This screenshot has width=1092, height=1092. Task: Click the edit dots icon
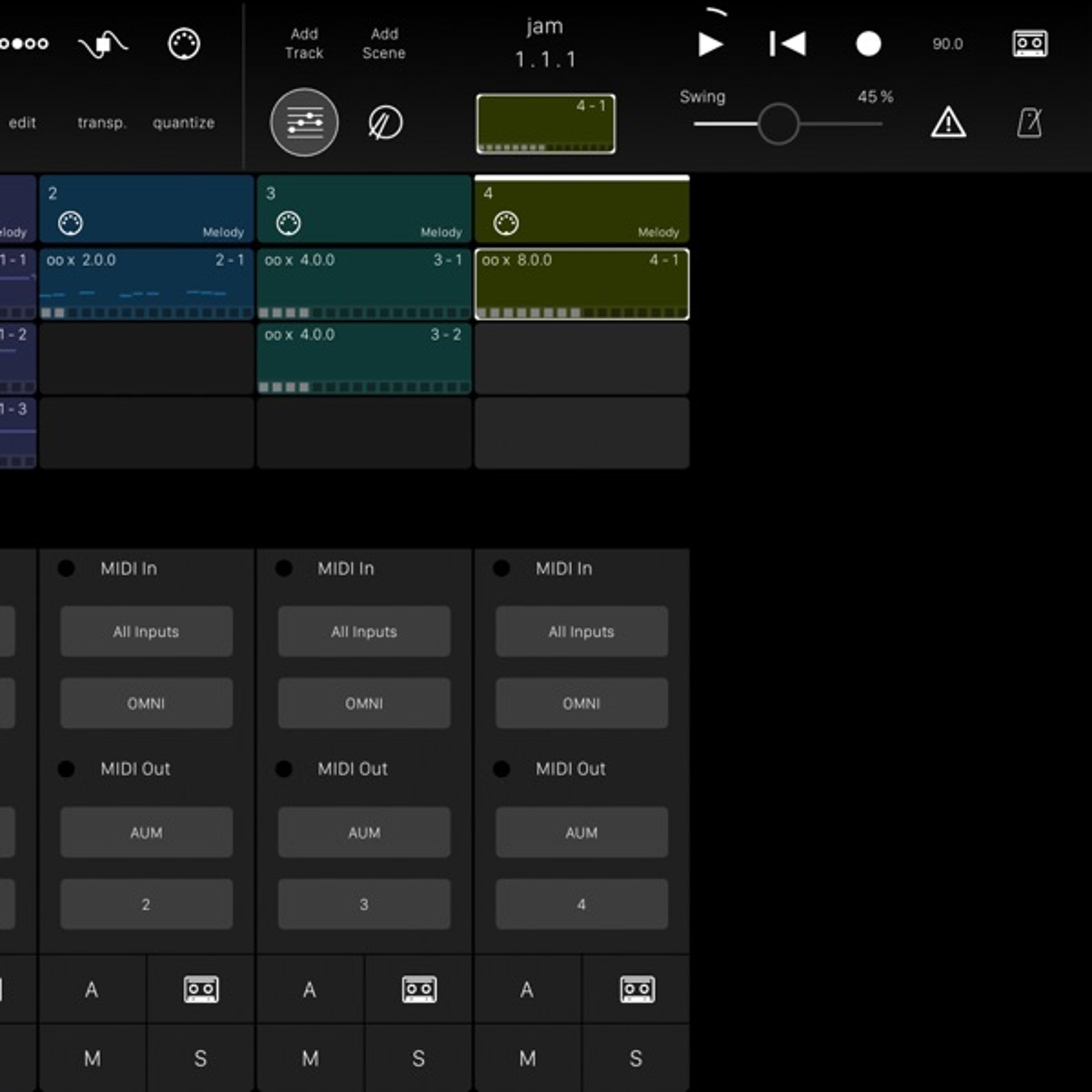coord(24,44)
